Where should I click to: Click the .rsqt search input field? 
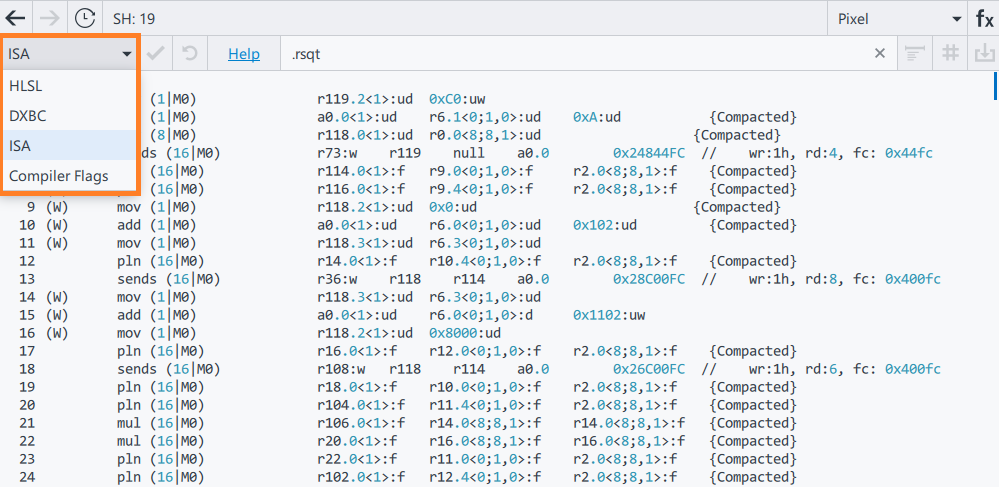pos(580,54)
